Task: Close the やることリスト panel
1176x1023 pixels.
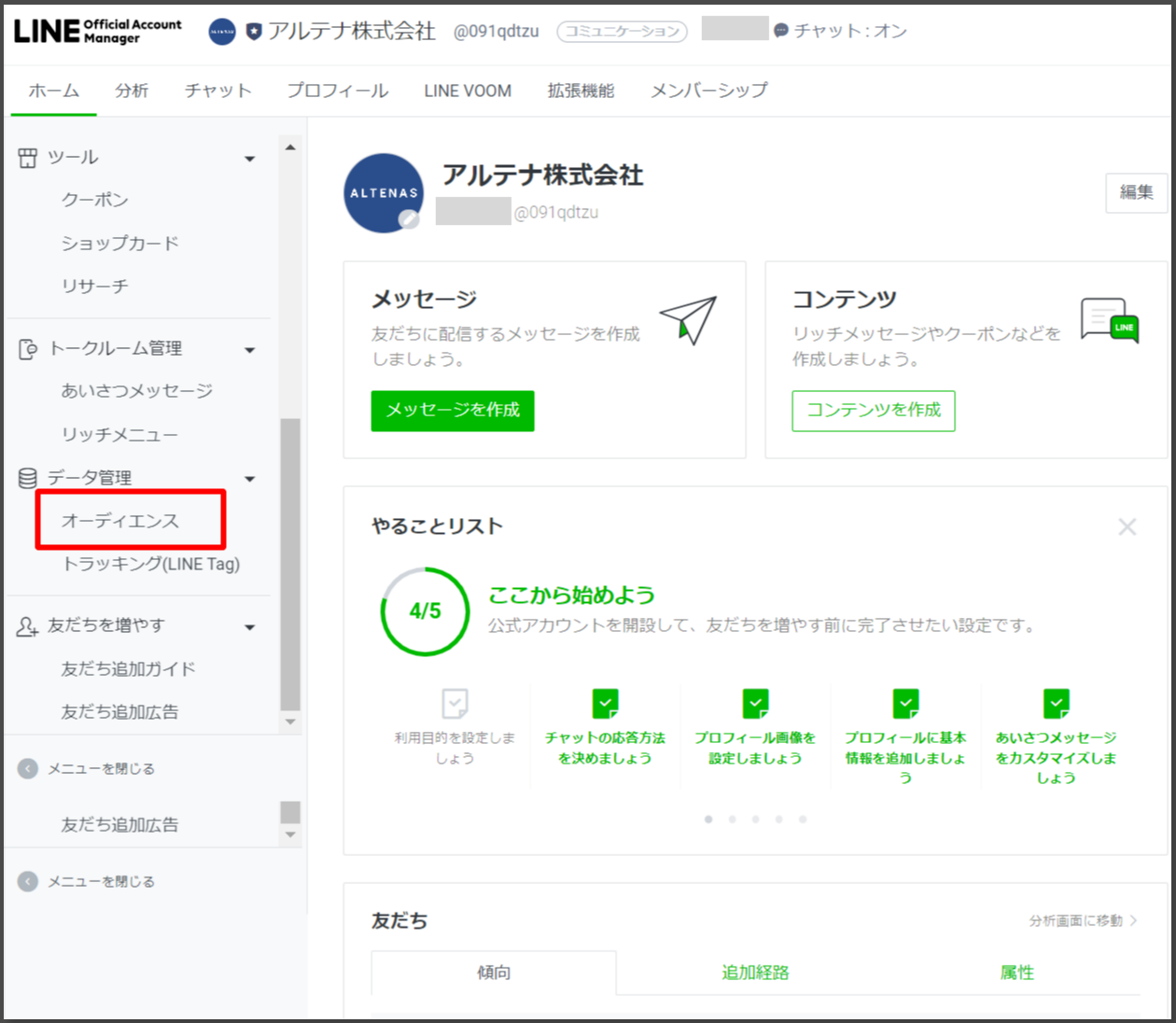Action: [x=1127, y=526]
